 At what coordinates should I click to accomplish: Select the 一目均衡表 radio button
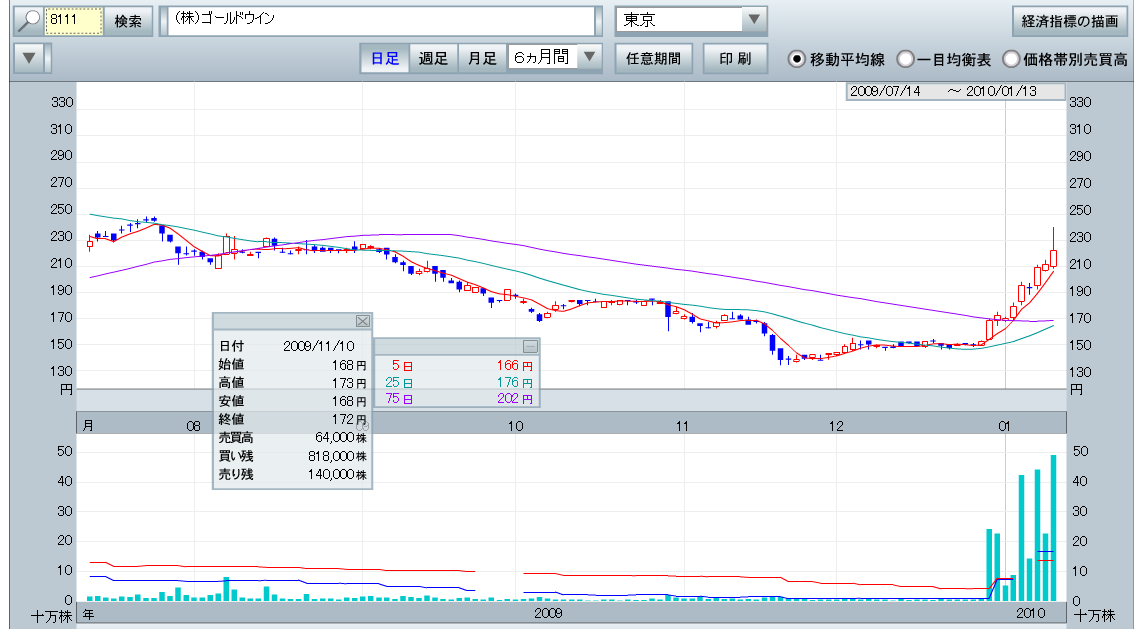tap(905, 59)
